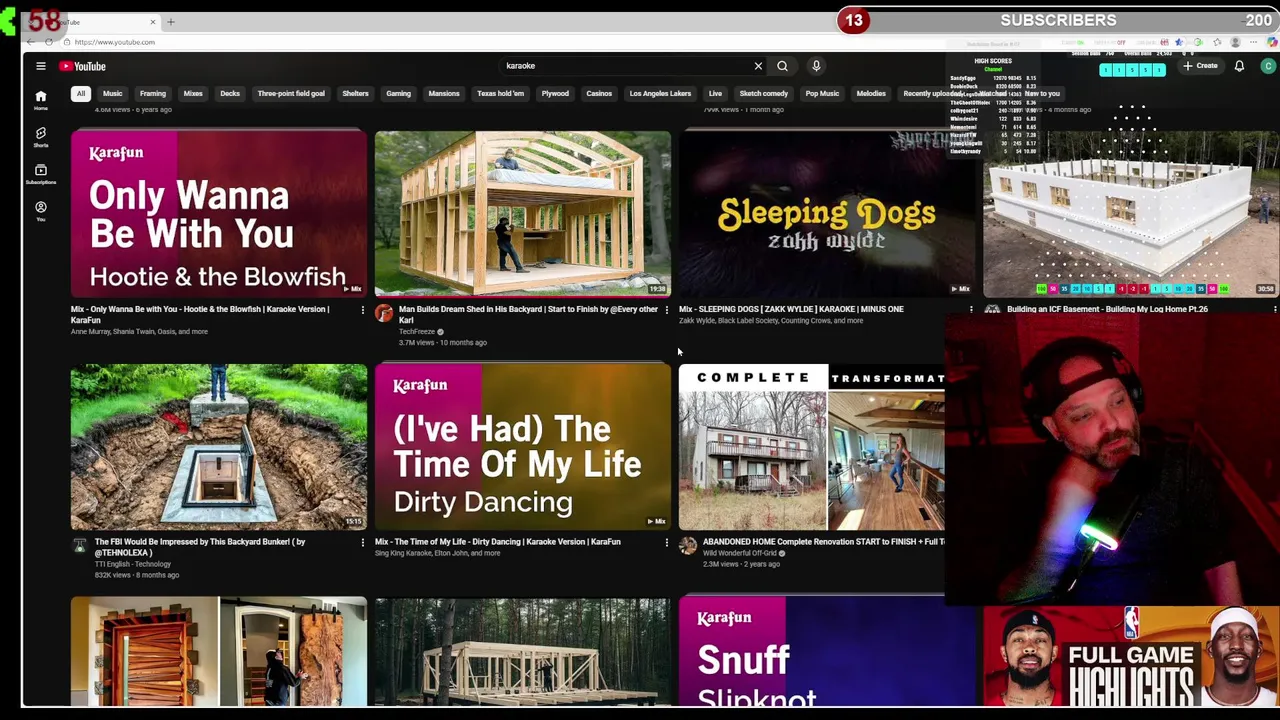The image size is (1280, 720).
Task: Open the TechFreeze channel avatar
Action: point(384,313)
